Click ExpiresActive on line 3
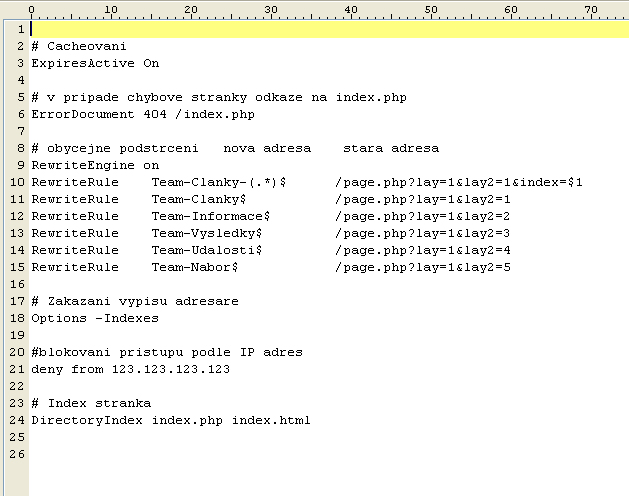 pos(83,63)
